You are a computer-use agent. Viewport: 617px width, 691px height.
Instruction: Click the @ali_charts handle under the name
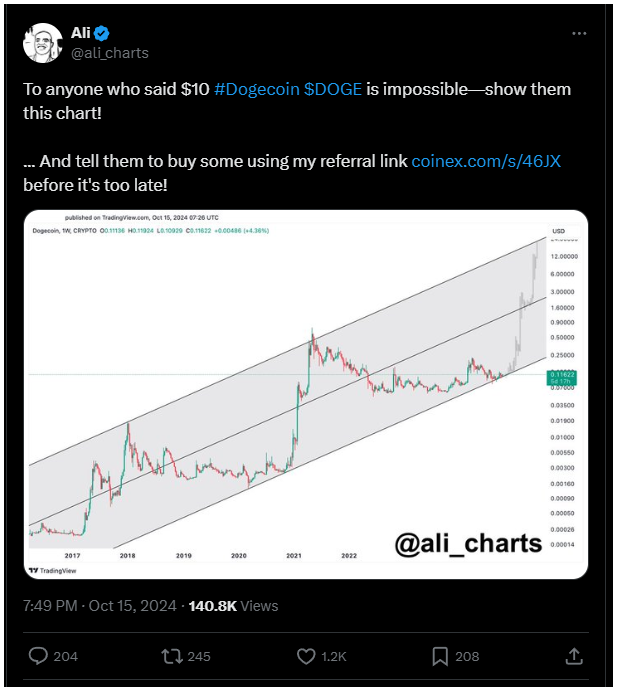click(110, 53)
